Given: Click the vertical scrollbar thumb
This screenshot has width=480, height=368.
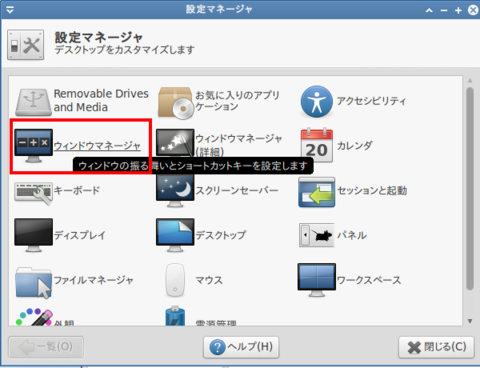Looking at the screenshot, I should pos(470,189).
